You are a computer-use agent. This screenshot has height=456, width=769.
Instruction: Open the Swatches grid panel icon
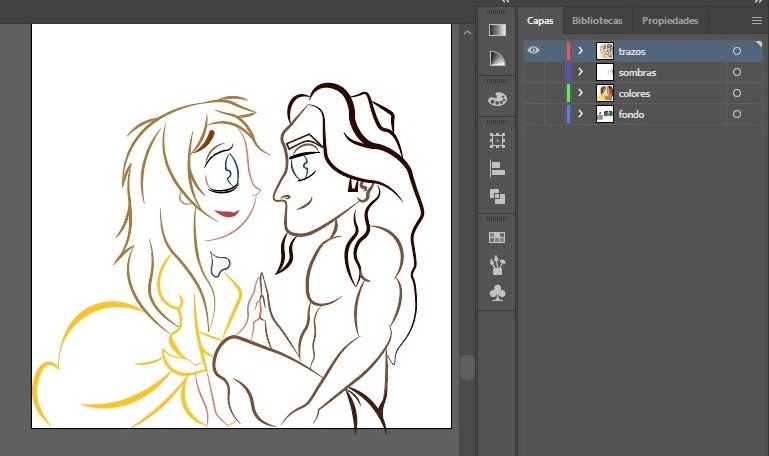click(x=497, y=238)
